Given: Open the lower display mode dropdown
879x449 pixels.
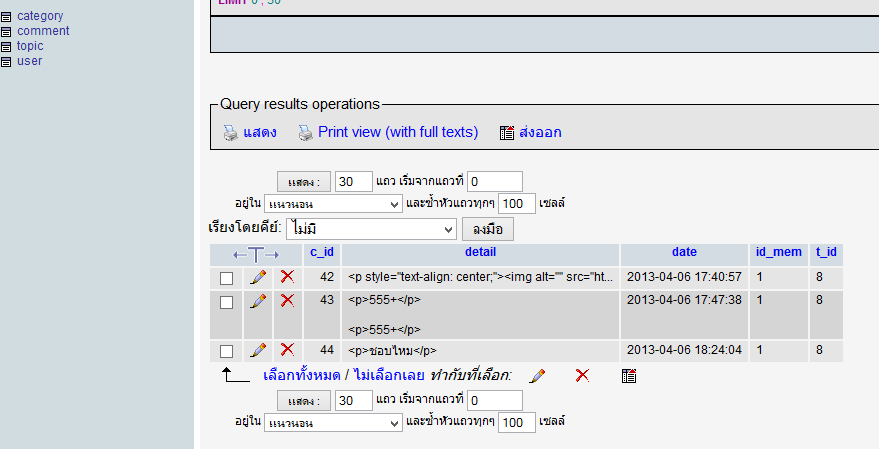Looking at the screenshot, I should [x=333, y=423].
